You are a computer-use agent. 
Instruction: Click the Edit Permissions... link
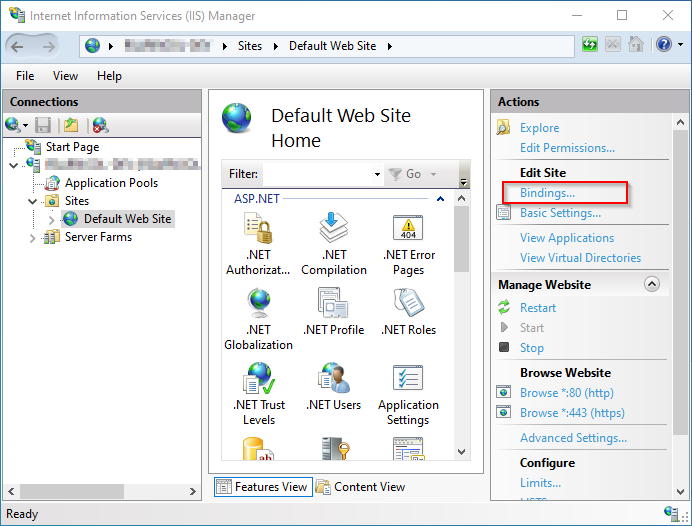coord(567,147)
